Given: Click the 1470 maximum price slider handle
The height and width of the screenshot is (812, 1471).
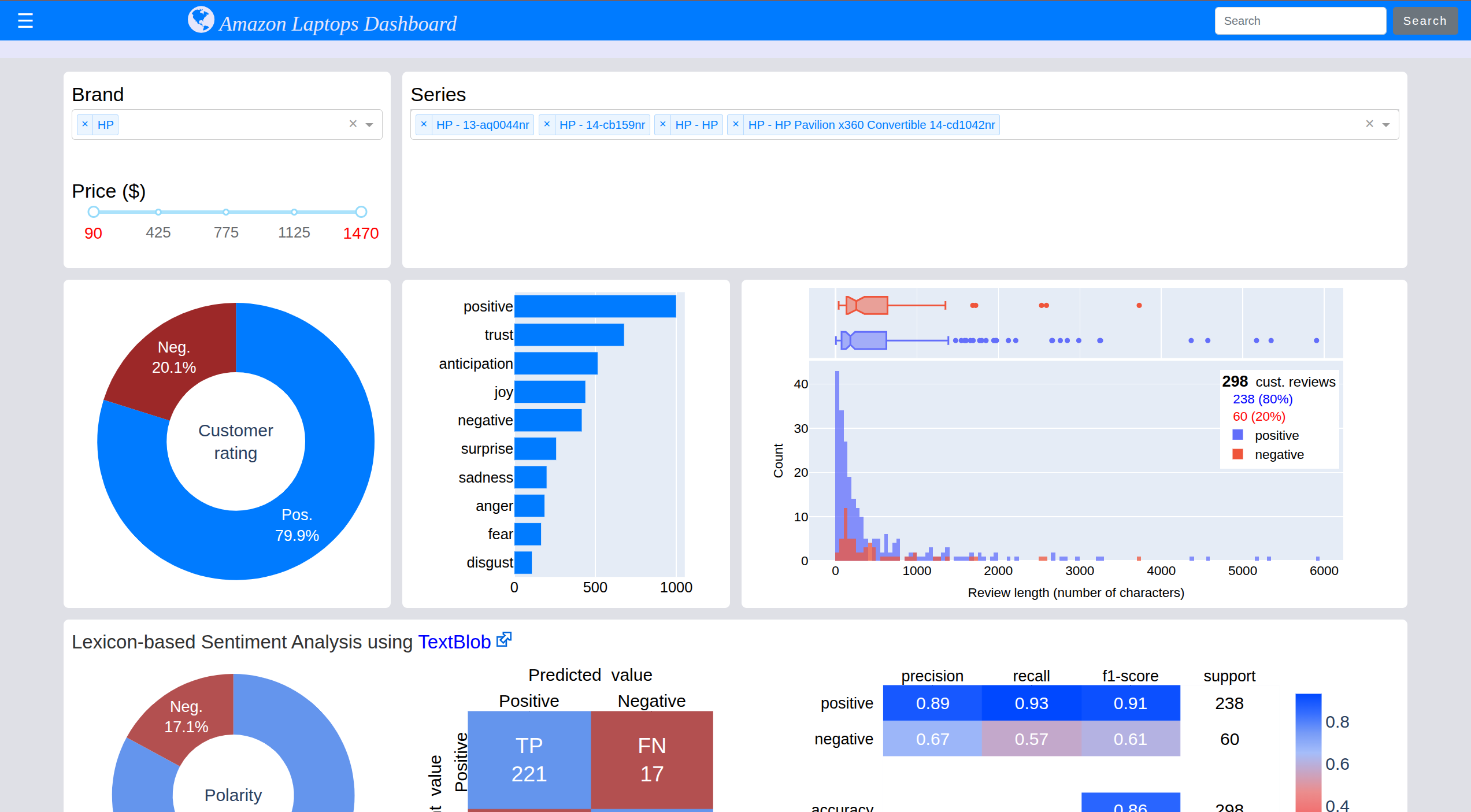Looking at the screenshot, I should 361,212.
